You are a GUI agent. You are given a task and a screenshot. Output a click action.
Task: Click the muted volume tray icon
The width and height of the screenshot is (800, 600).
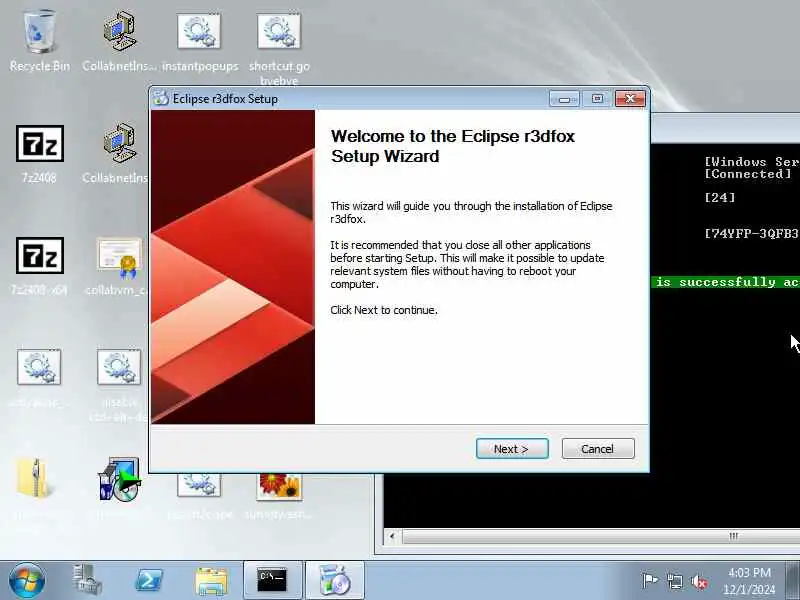tap(699, 581)
